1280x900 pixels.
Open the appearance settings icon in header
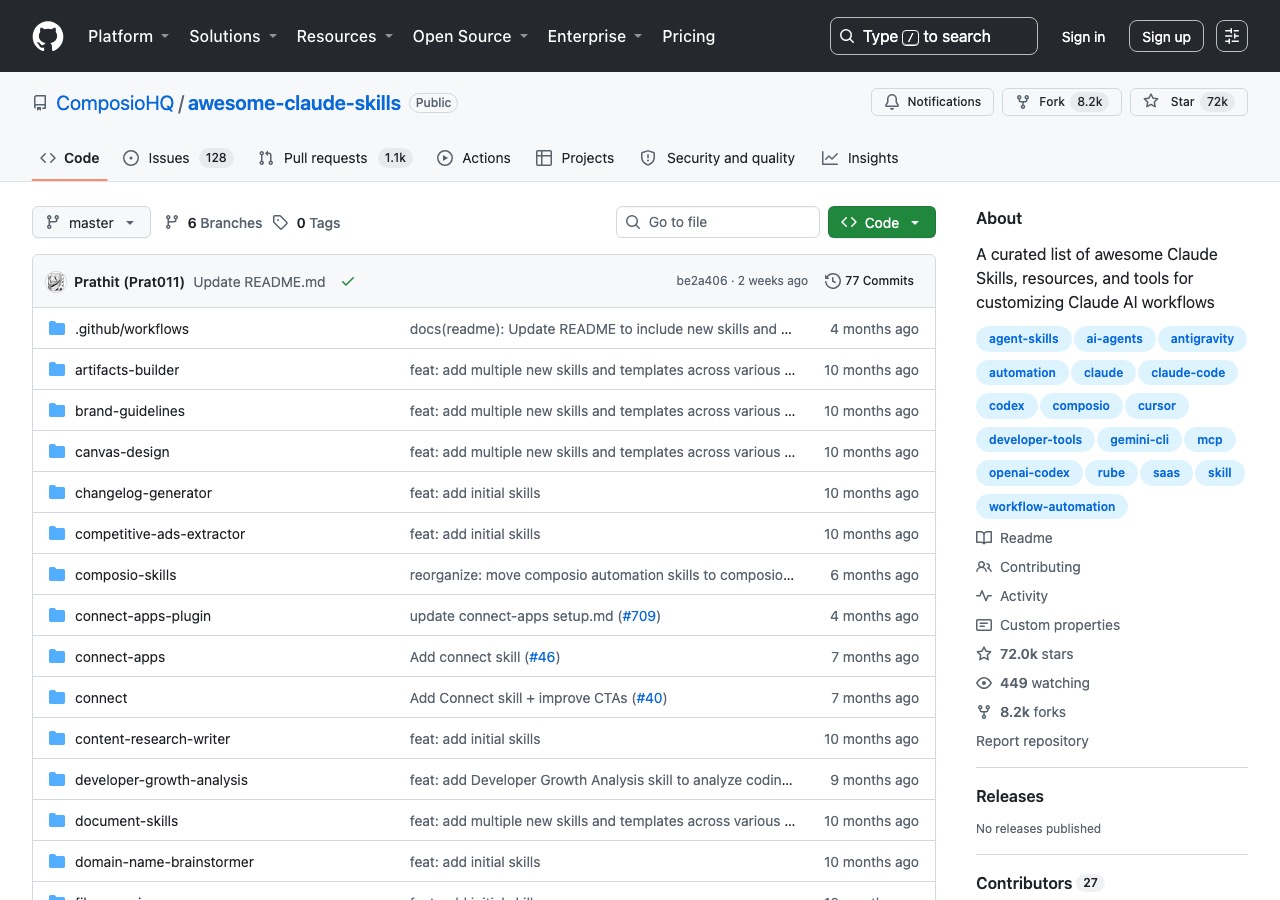[x=1232, y=36]
